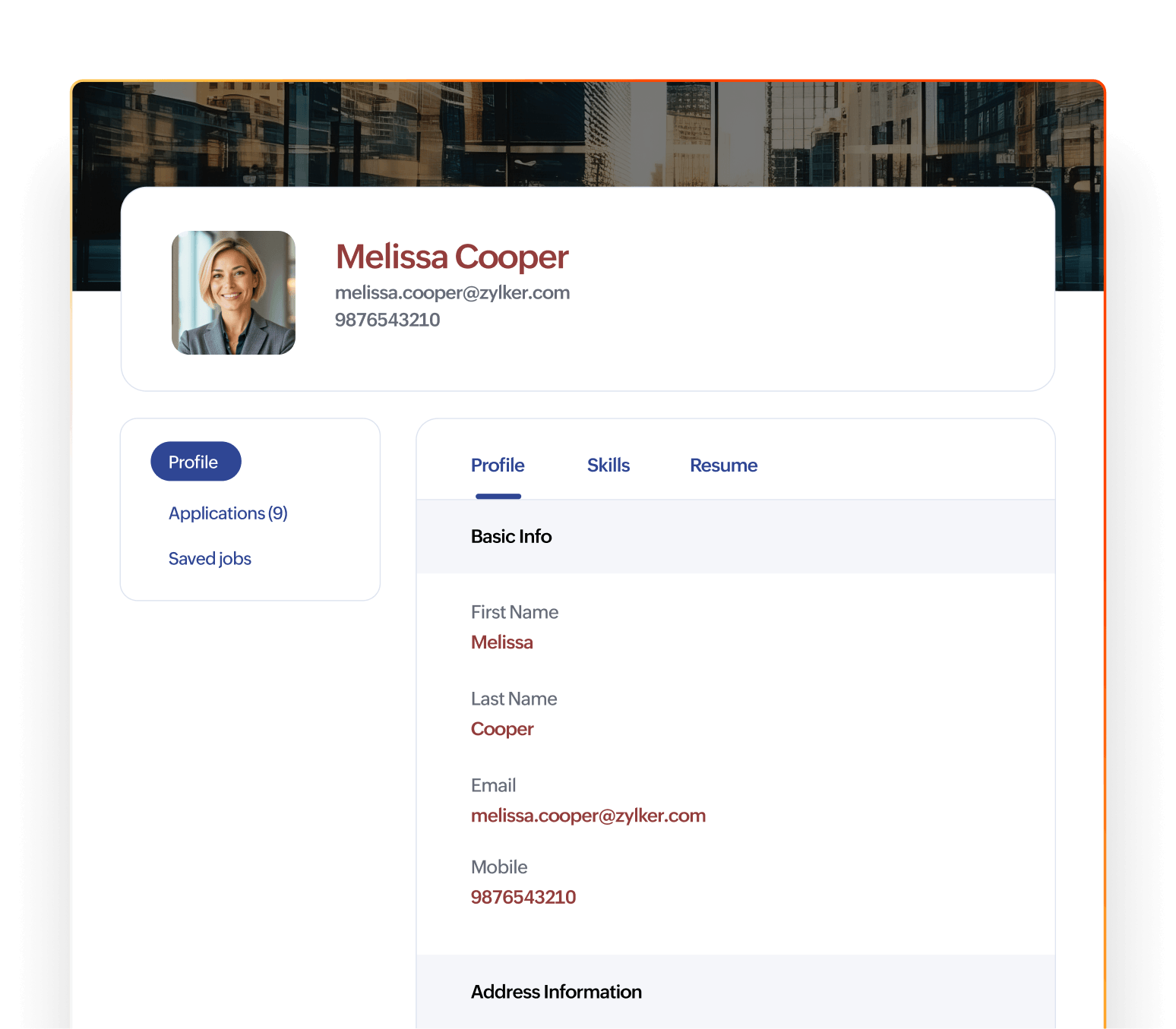The width and height of the screenshot is (1176, 1029).
Task: Select the First Name value Melissa
Action: 501,642
